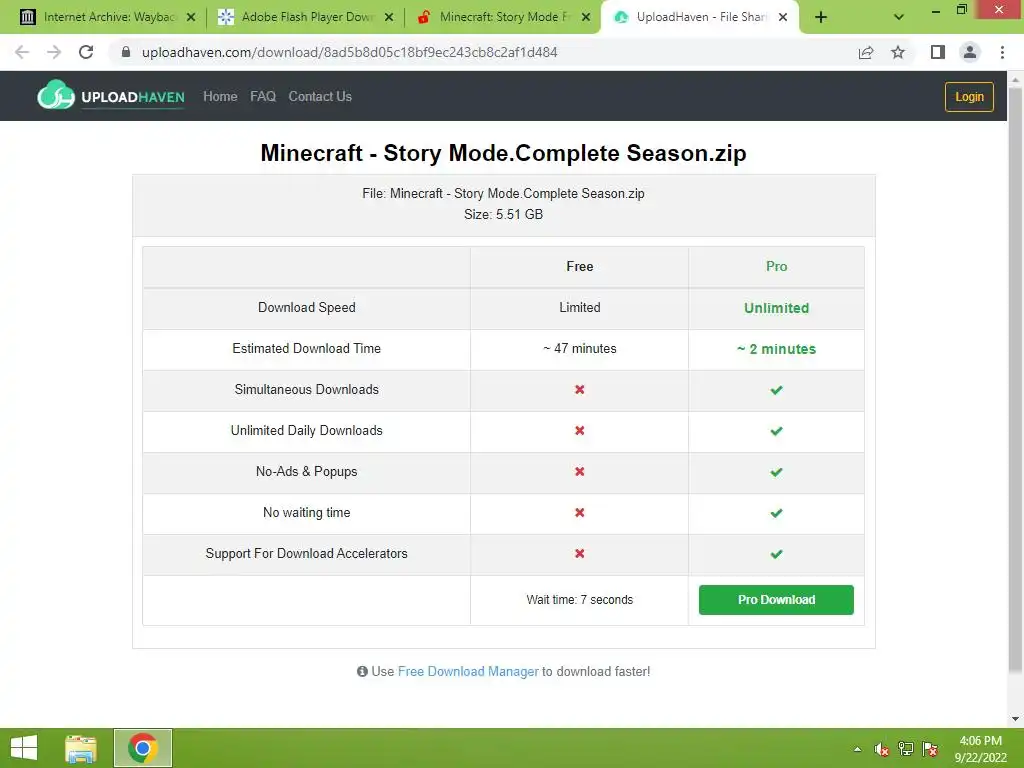Click red X in Simultaneous Downloads row

579,389
